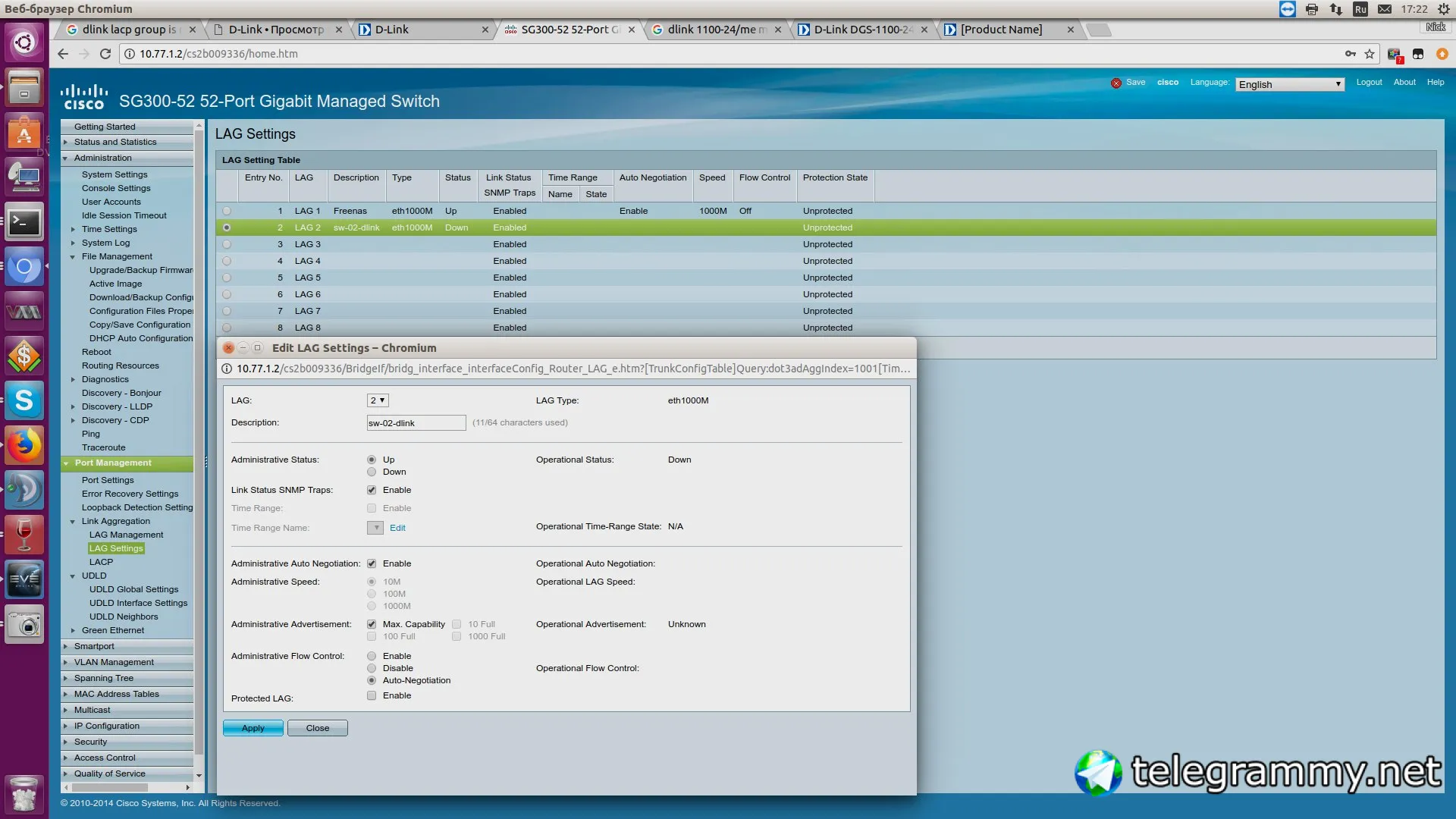
Task: Open LACP page in sidebar
Action: pyautogui.click(x=101, y=562)
